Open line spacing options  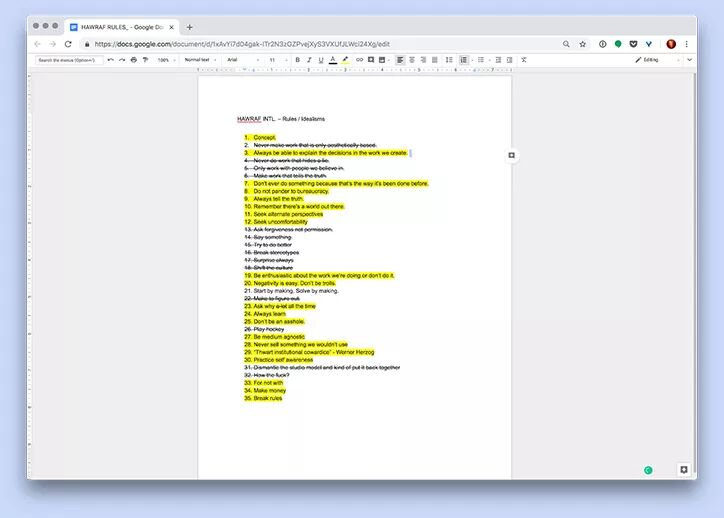coord(449,60)
